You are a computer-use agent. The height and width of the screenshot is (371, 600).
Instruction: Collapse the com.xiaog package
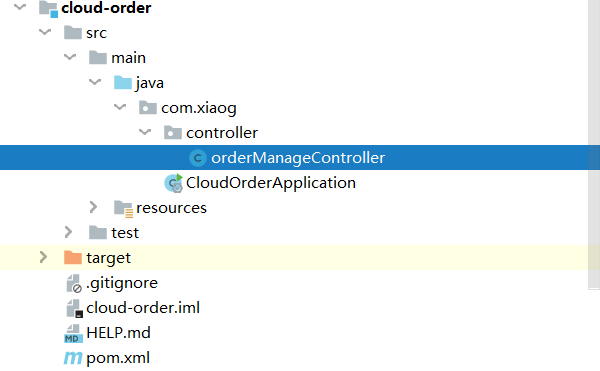pos(120,107)
